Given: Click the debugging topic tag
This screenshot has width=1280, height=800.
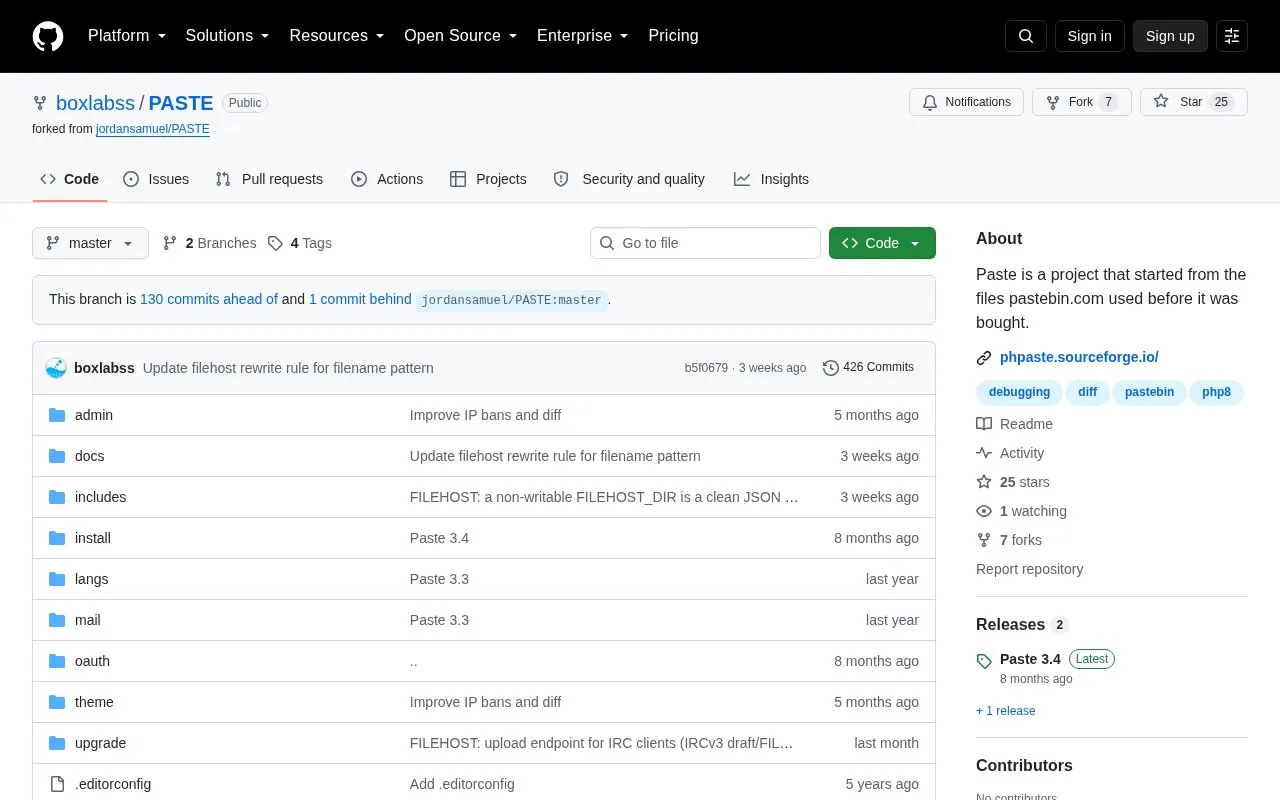Looking at the screenshot, I should pyautogui.click(x=1019, y=392).
